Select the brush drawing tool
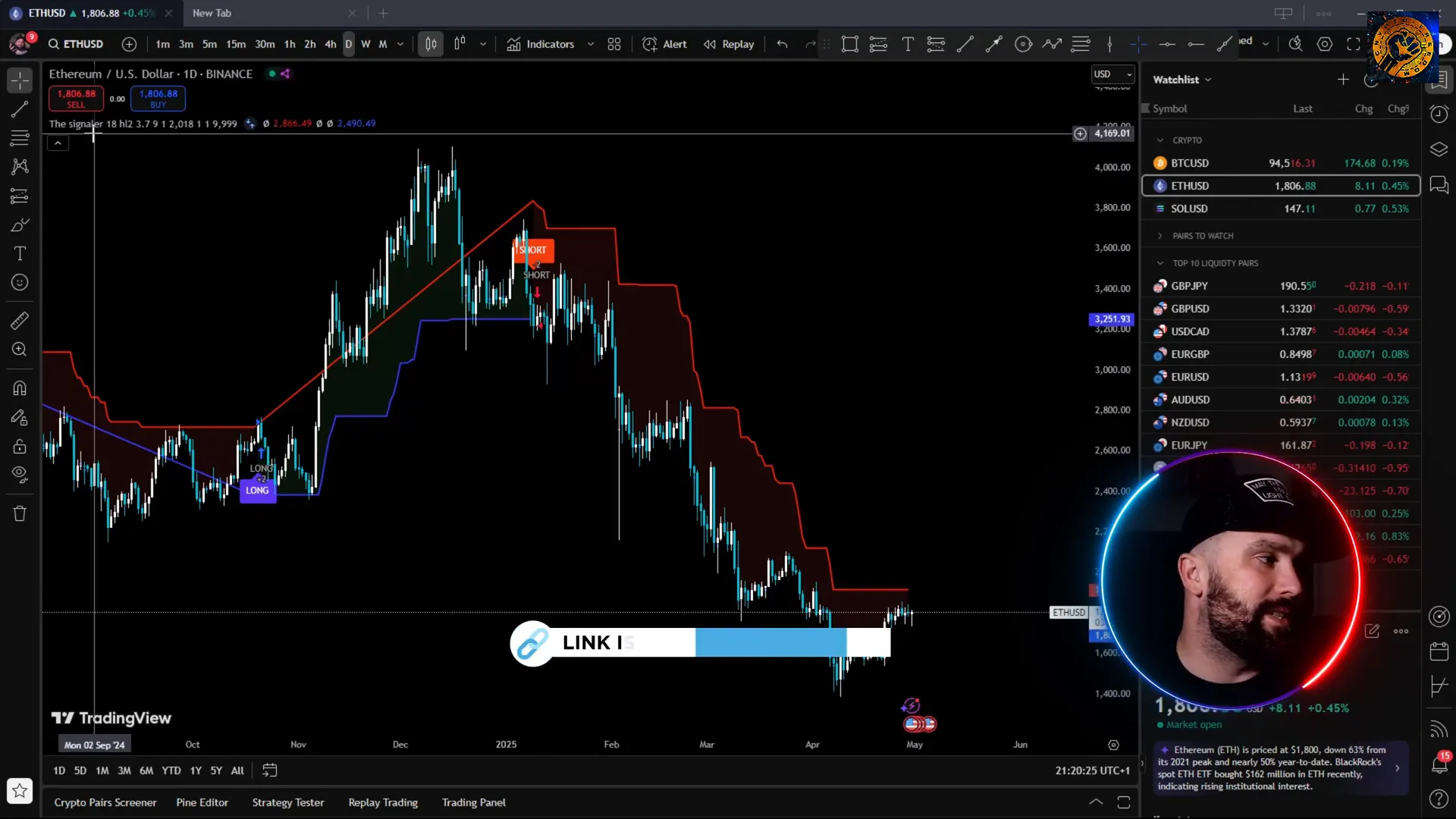 (x=20, y=225)
